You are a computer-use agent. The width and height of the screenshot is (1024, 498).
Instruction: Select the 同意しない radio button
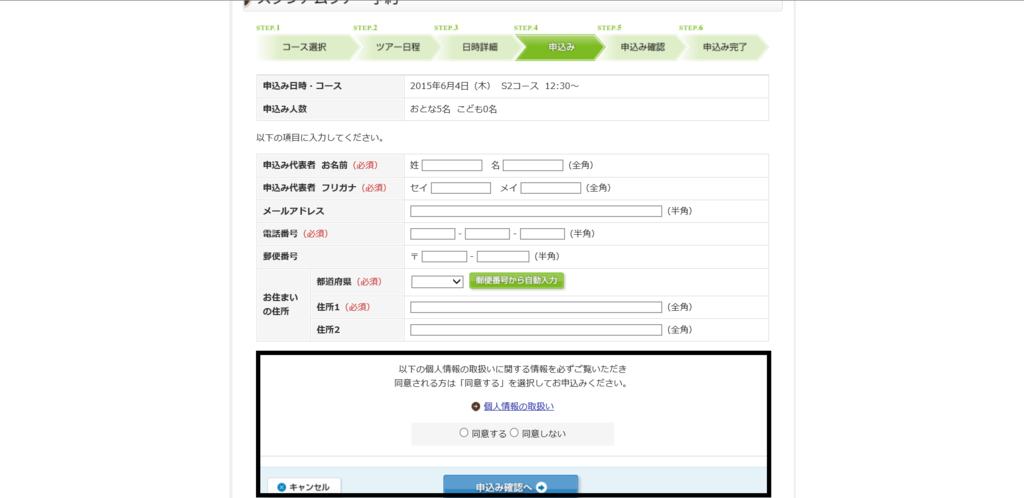[514, 433]
